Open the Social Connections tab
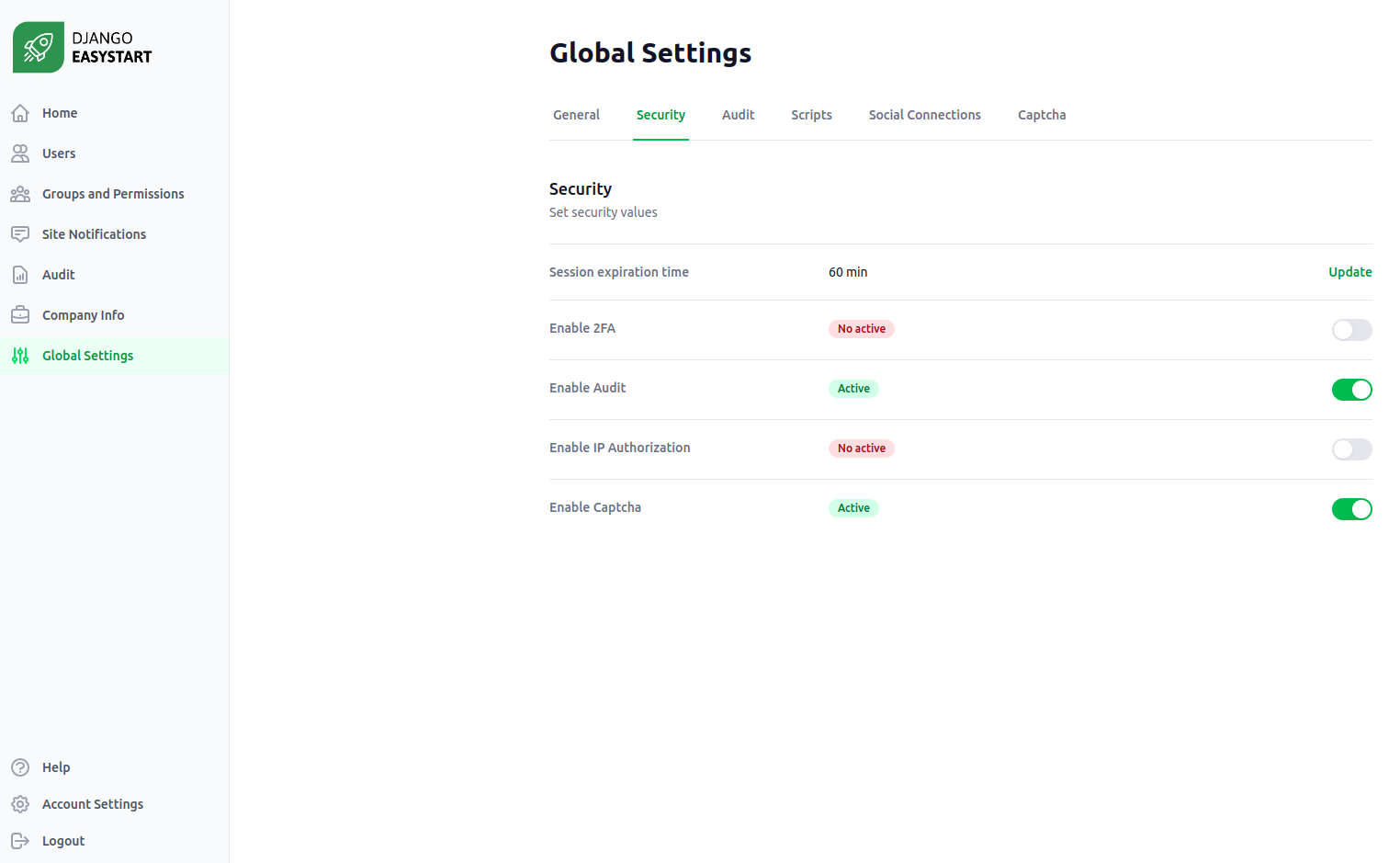 924,115
